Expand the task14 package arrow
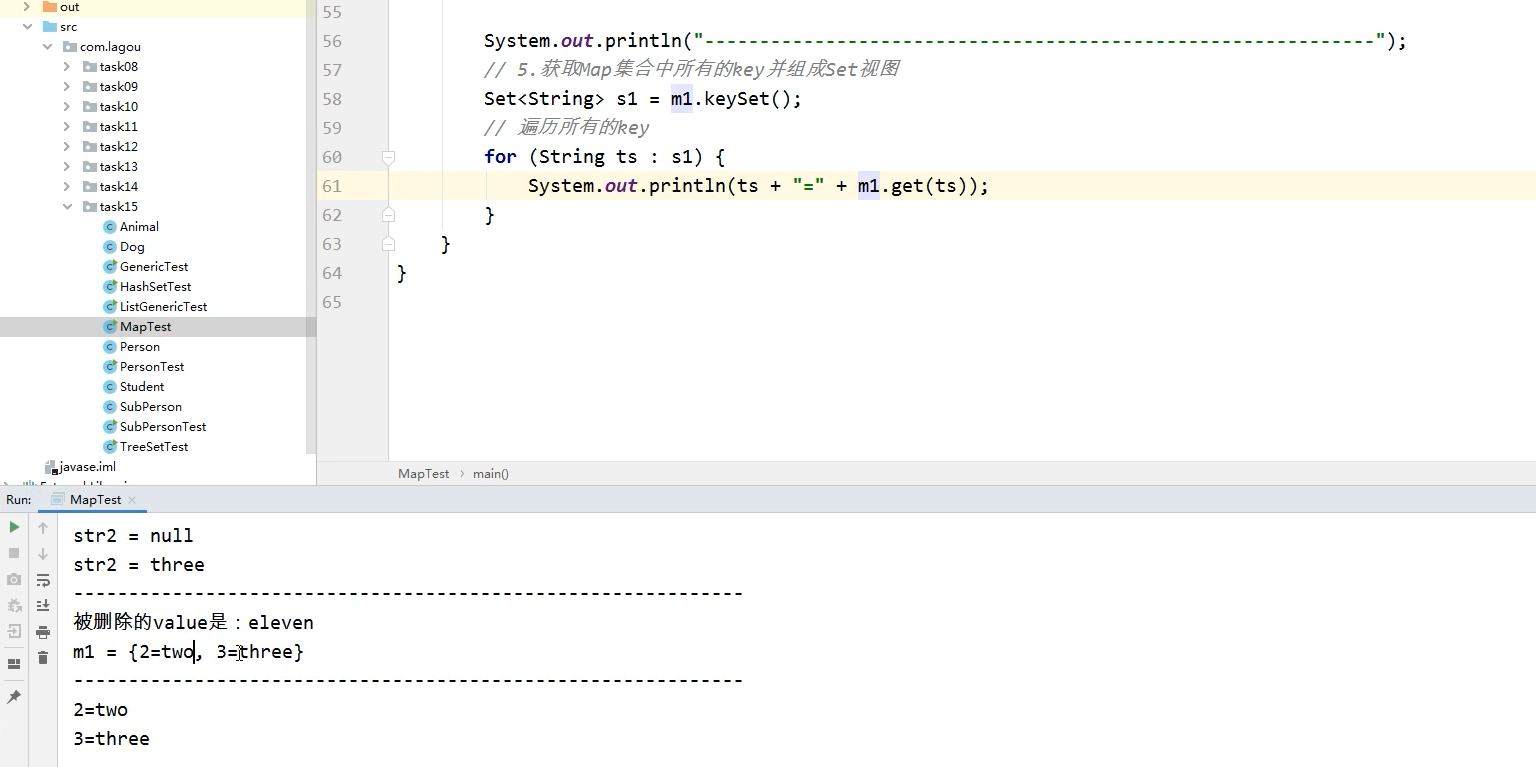The width and height of the screenshot is (1536, 767). pos(67,187)
